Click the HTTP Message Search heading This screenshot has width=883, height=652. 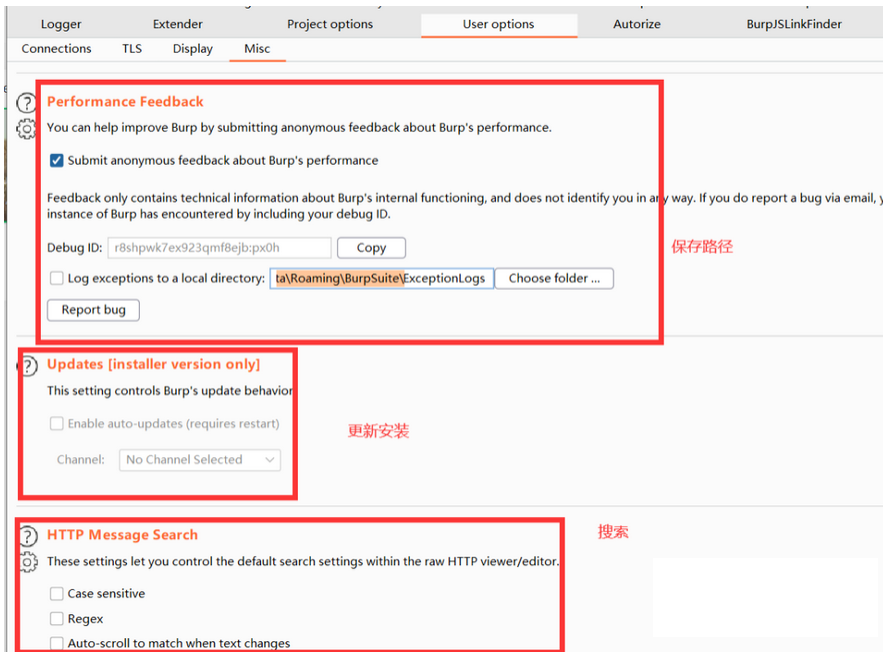pos(123,535)
